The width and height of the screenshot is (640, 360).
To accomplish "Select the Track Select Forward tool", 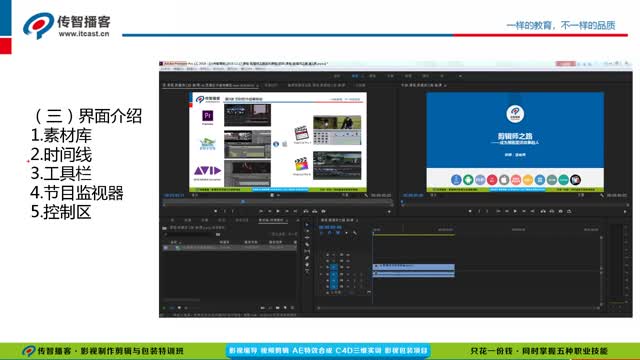I will pyautogui.click(x=307, y=231).
